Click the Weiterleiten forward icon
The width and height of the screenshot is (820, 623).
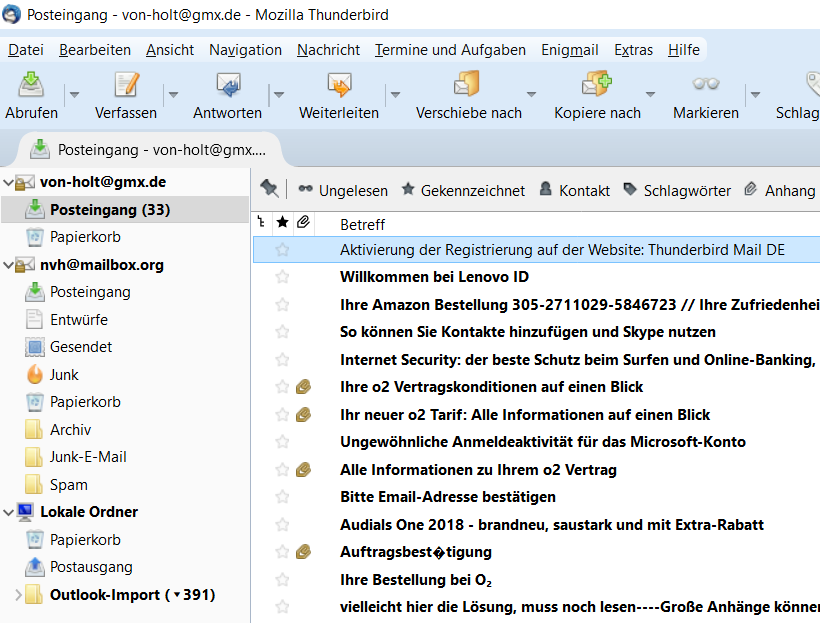pos(339,85)
